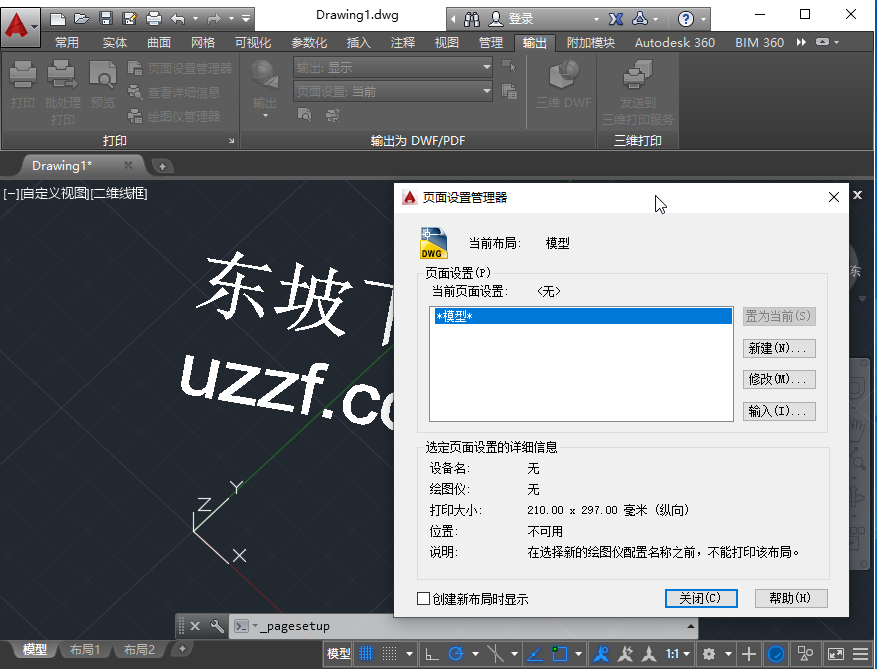The image size is (877, 669).
Task: Save the drawing with the floppy disk icon
Action: pyautogui.click(x=106, y=19)
